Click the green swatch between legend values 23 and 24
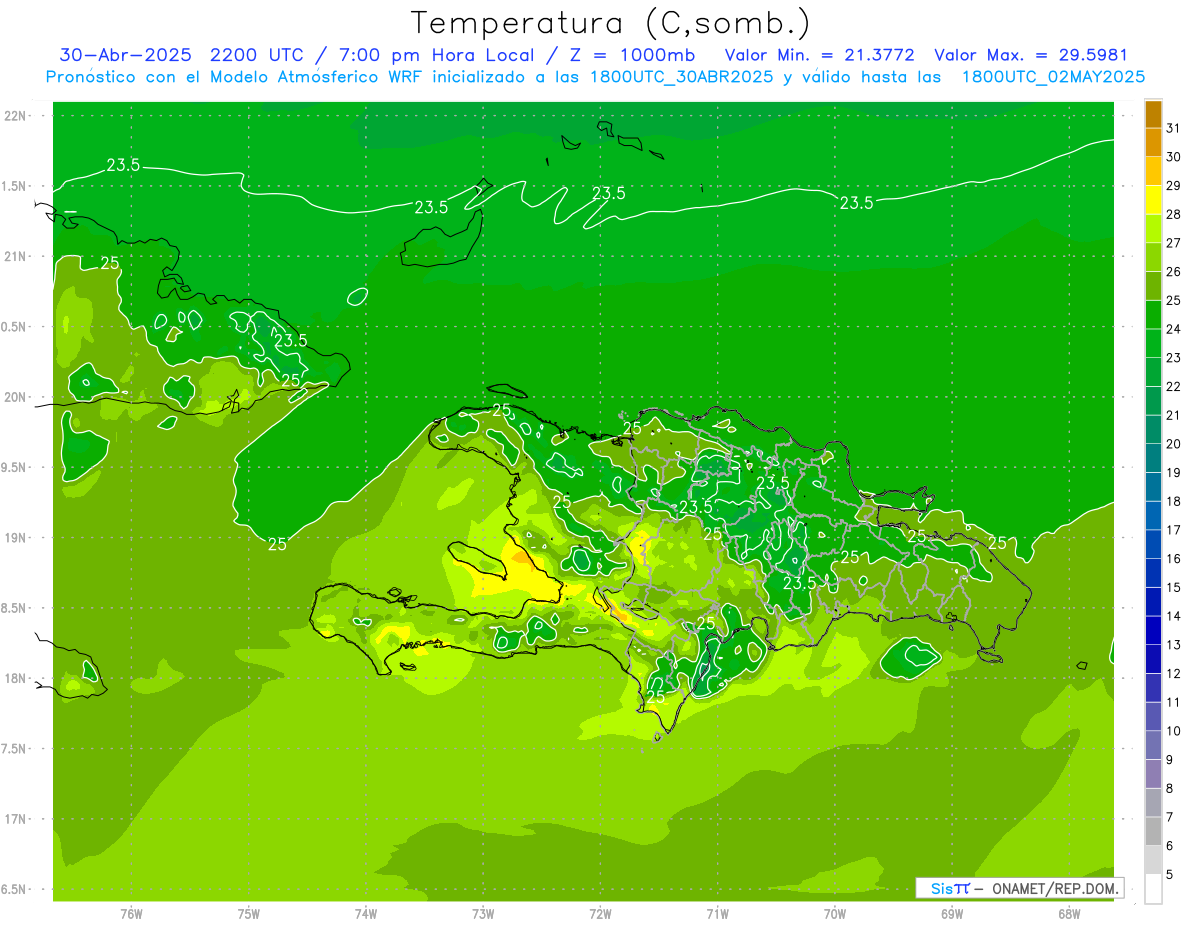The height and width of the screenshot is (927, 1200). pos(1153,344)
